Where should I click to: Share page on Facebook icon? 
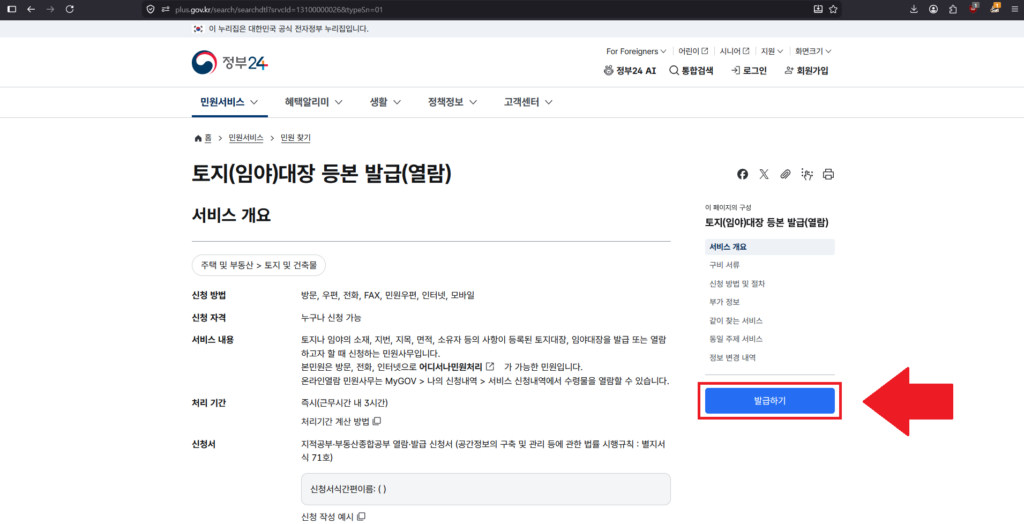(743, 174)
